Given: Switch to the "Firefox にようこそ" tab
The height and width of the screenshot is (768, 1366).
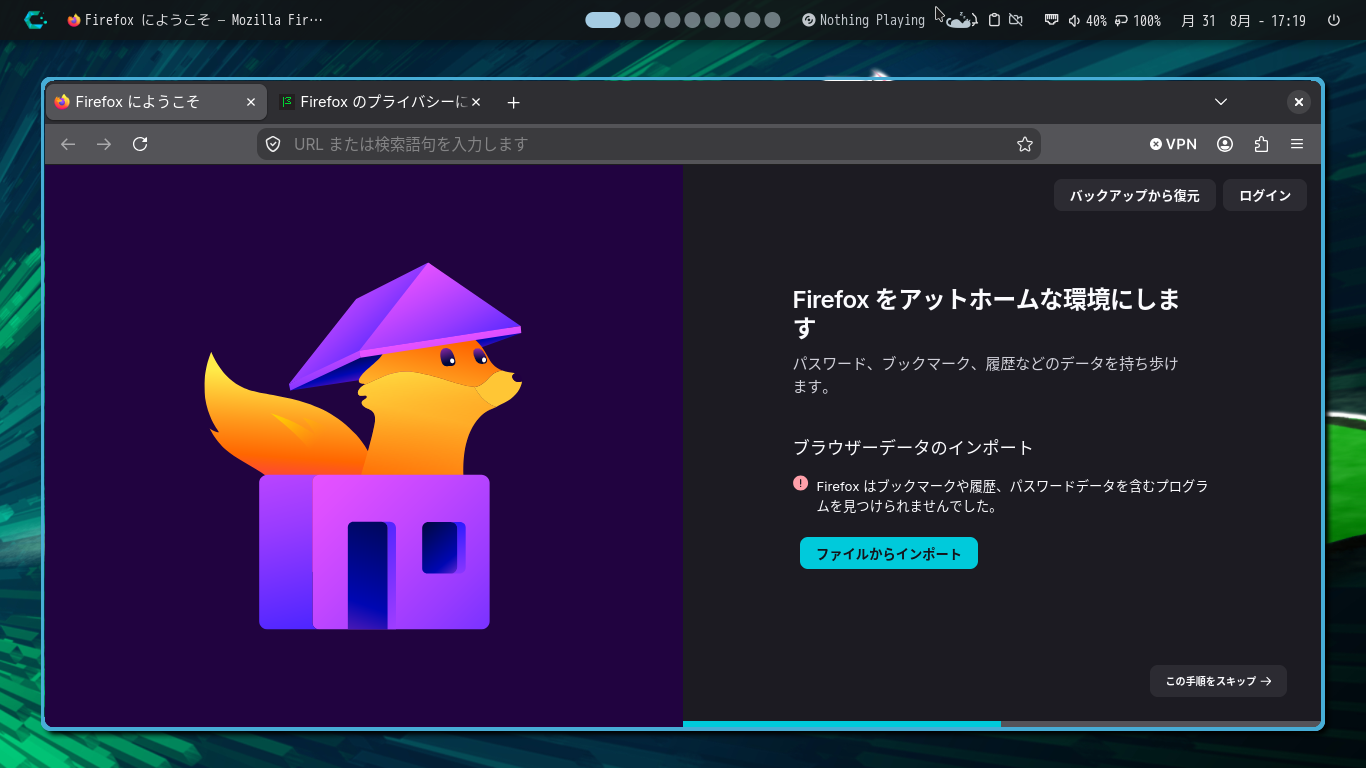Looking at the screenshot, I should pos(156,102).
